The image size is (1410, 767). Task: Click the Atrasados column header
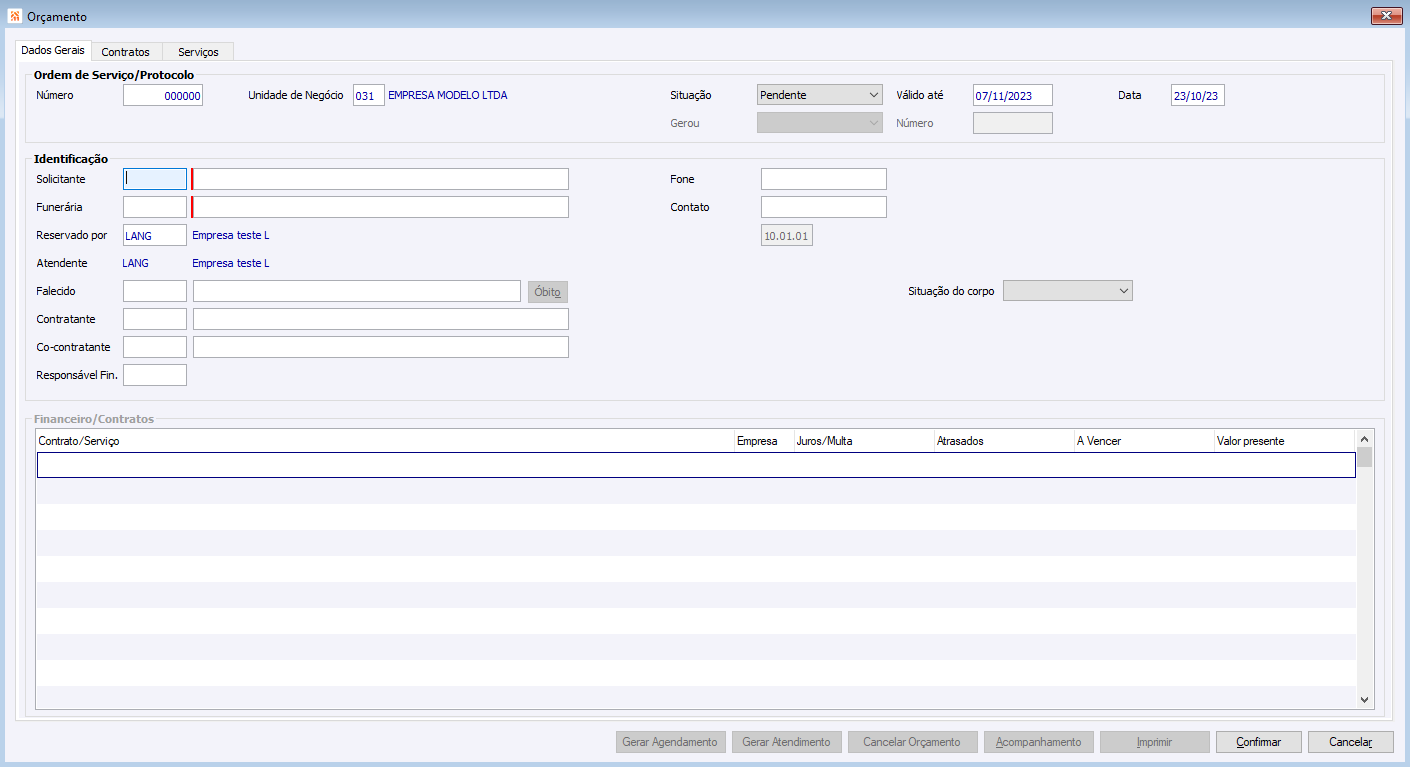[x=1003, y=441]
